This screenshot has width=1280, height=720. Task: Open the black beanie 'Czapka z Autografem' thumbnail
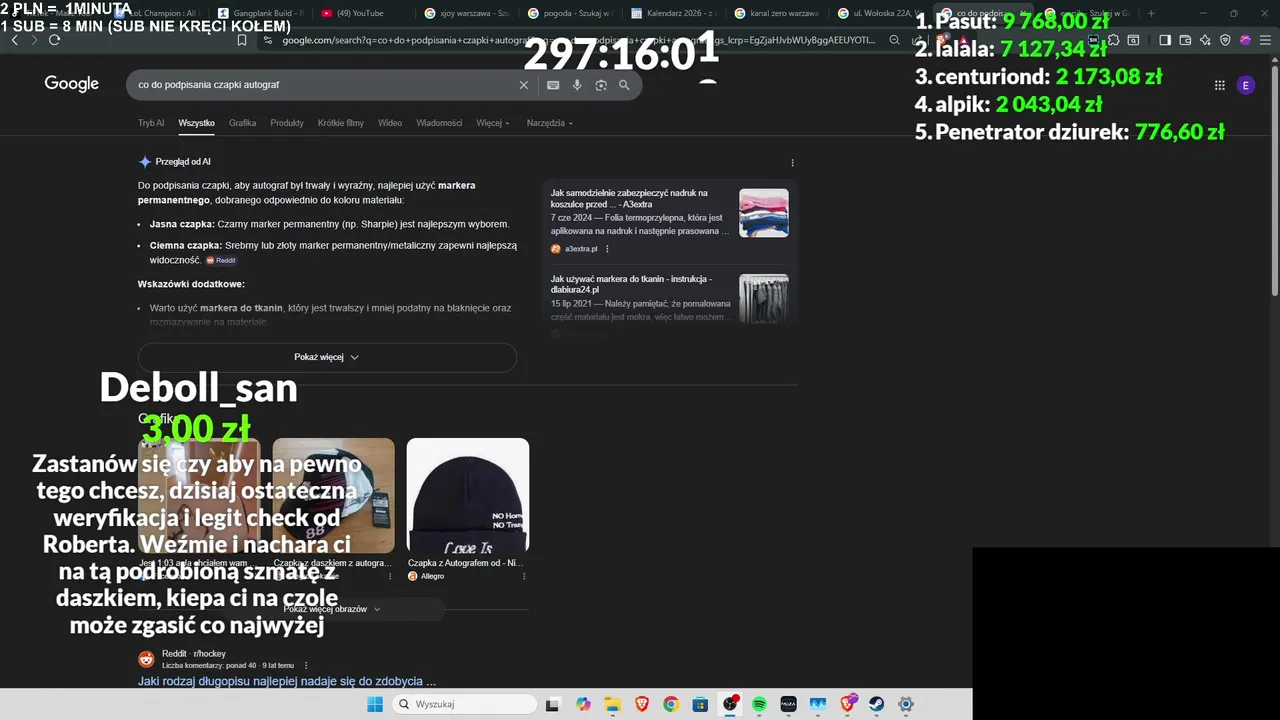(x=467, y=496)
